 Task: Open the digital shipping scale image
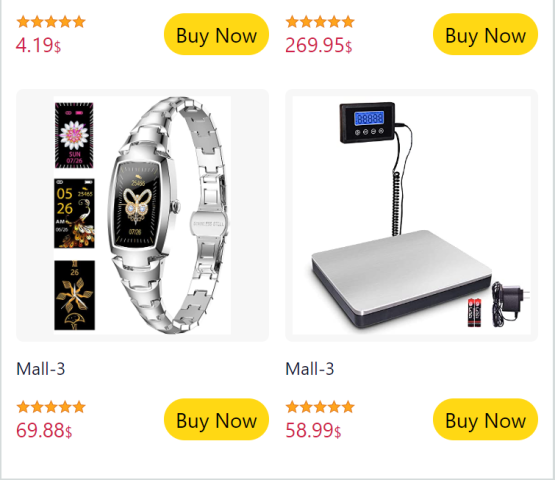click(412, 215)
